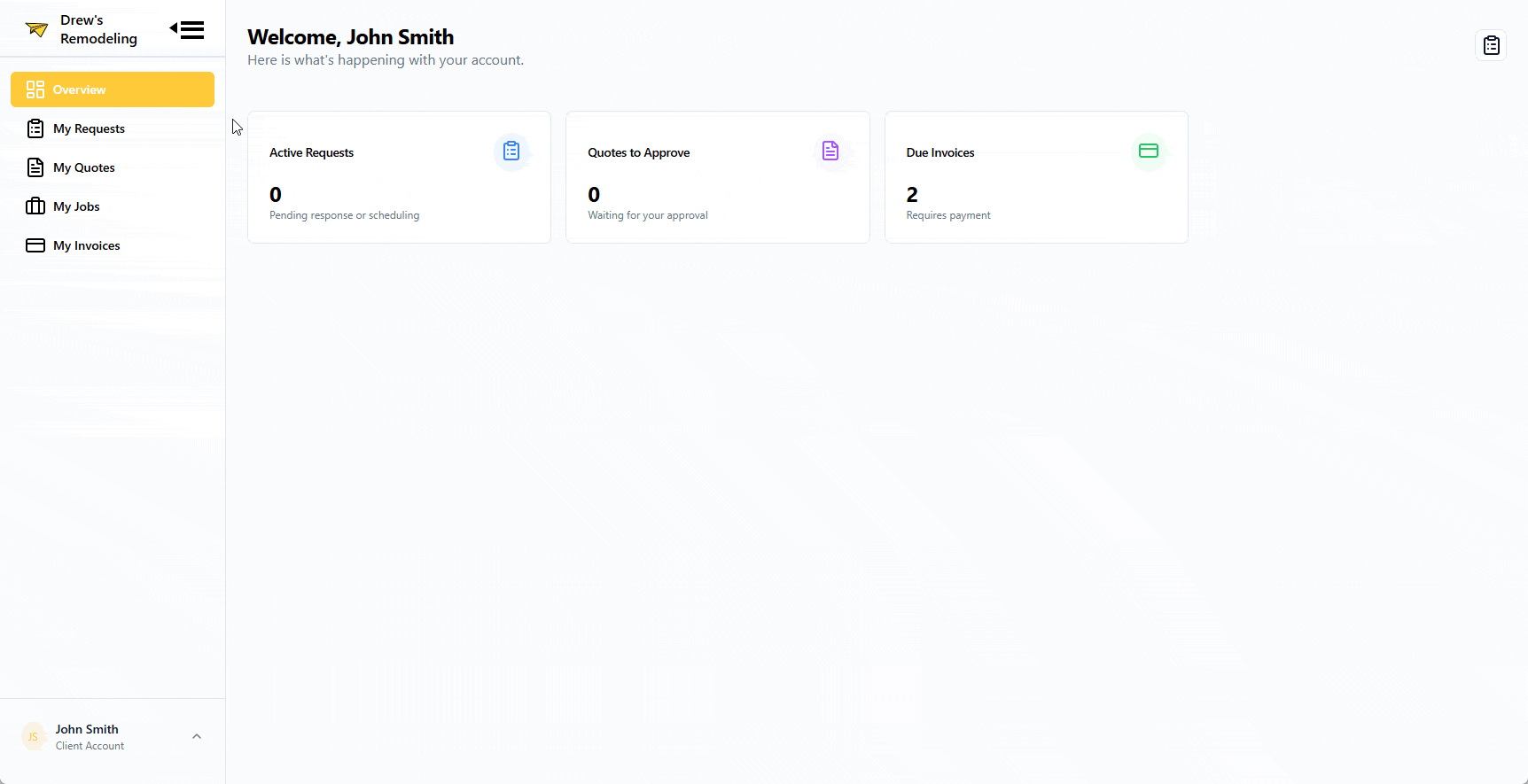Image resolution: width=1528 pixels, height=784 pixels.
Task: Click the Drew's Remodeling brand name
Action: click(x=98, y=29)
